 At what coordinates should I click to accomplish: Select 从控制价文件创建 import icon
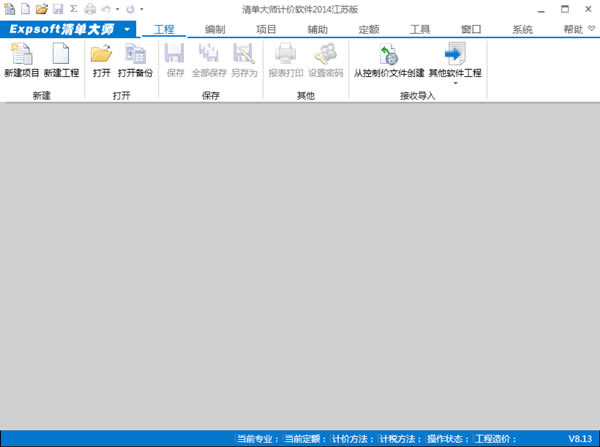click(x=389, y=60)
